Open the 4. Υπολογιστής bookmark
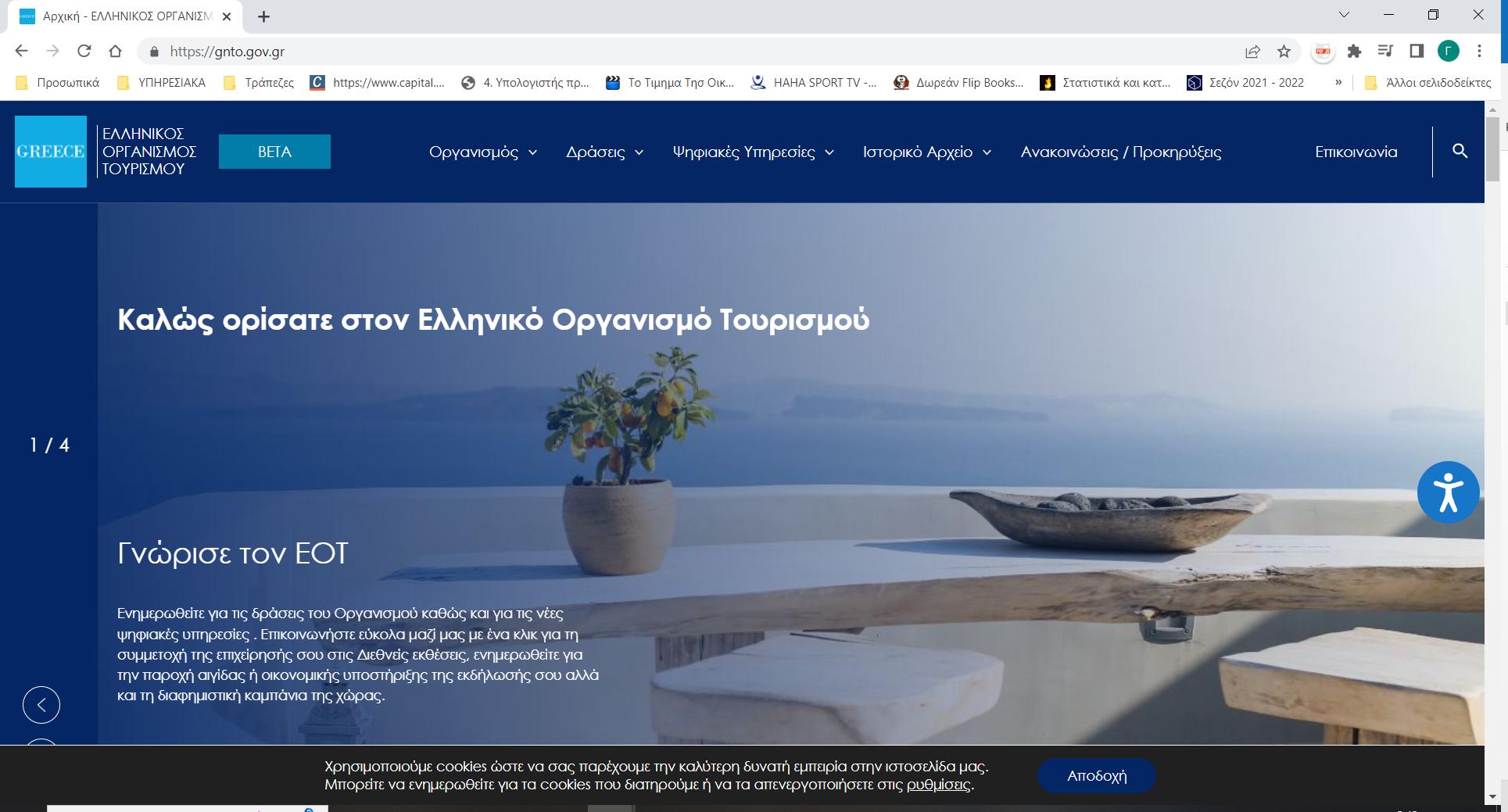The width and height of the screenshot is (1508, 812). coord(525,82)
